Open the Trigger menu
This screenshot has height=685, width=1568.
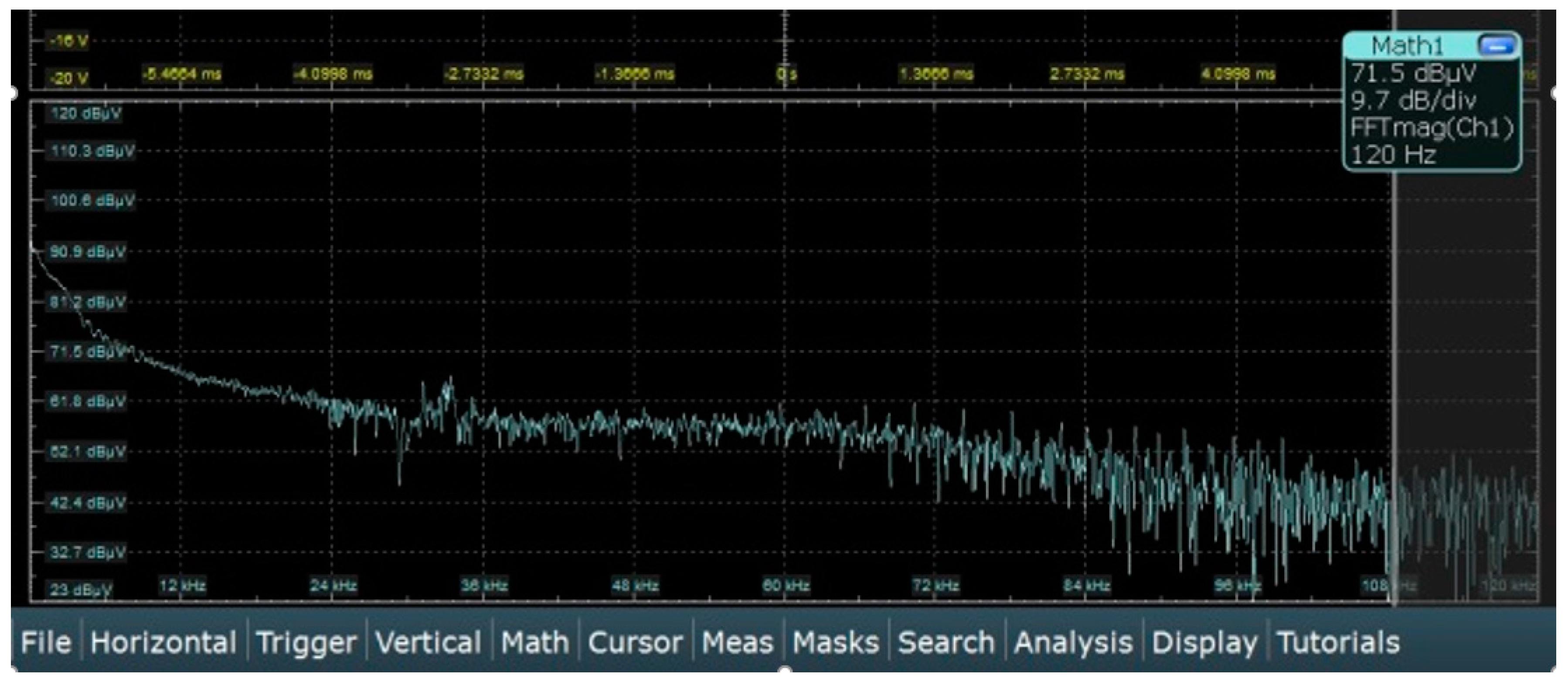pyautogui.click(x=306, y=642)
